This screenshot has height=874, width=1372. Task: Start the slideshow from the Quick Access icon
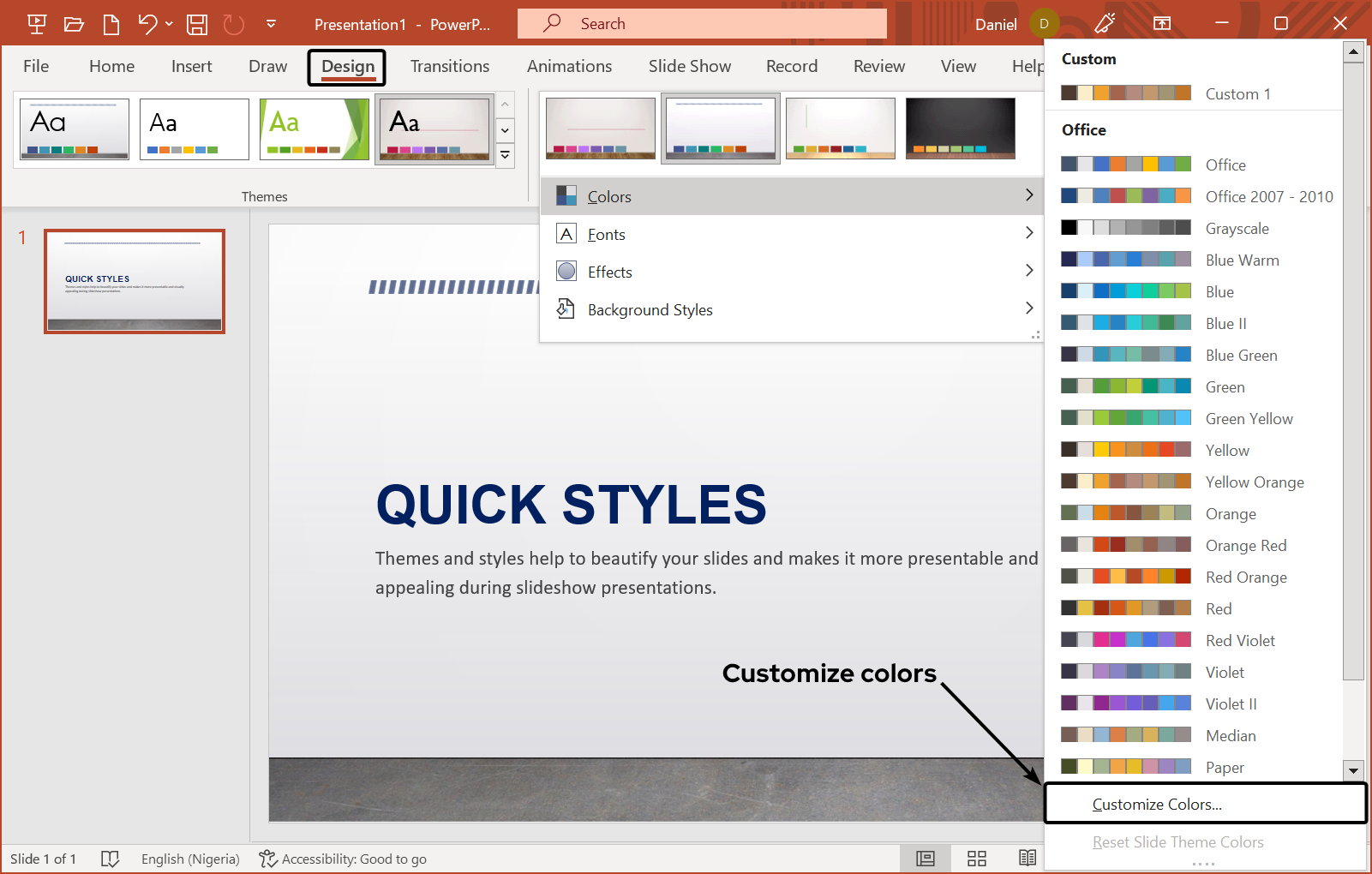(36, 23)
